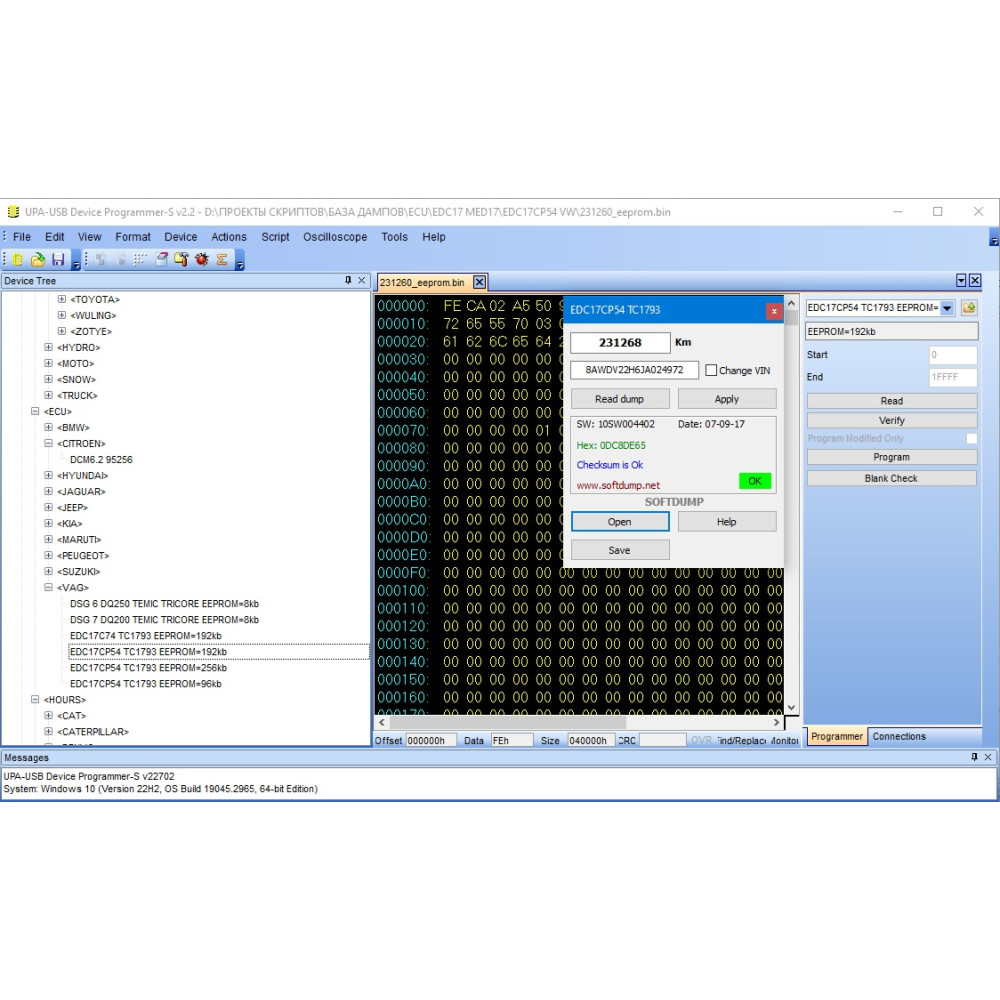The height and width of the screenshot is (1000, 1000).
Task: Collapse the ECU tree node
Action: click(35, 411)
